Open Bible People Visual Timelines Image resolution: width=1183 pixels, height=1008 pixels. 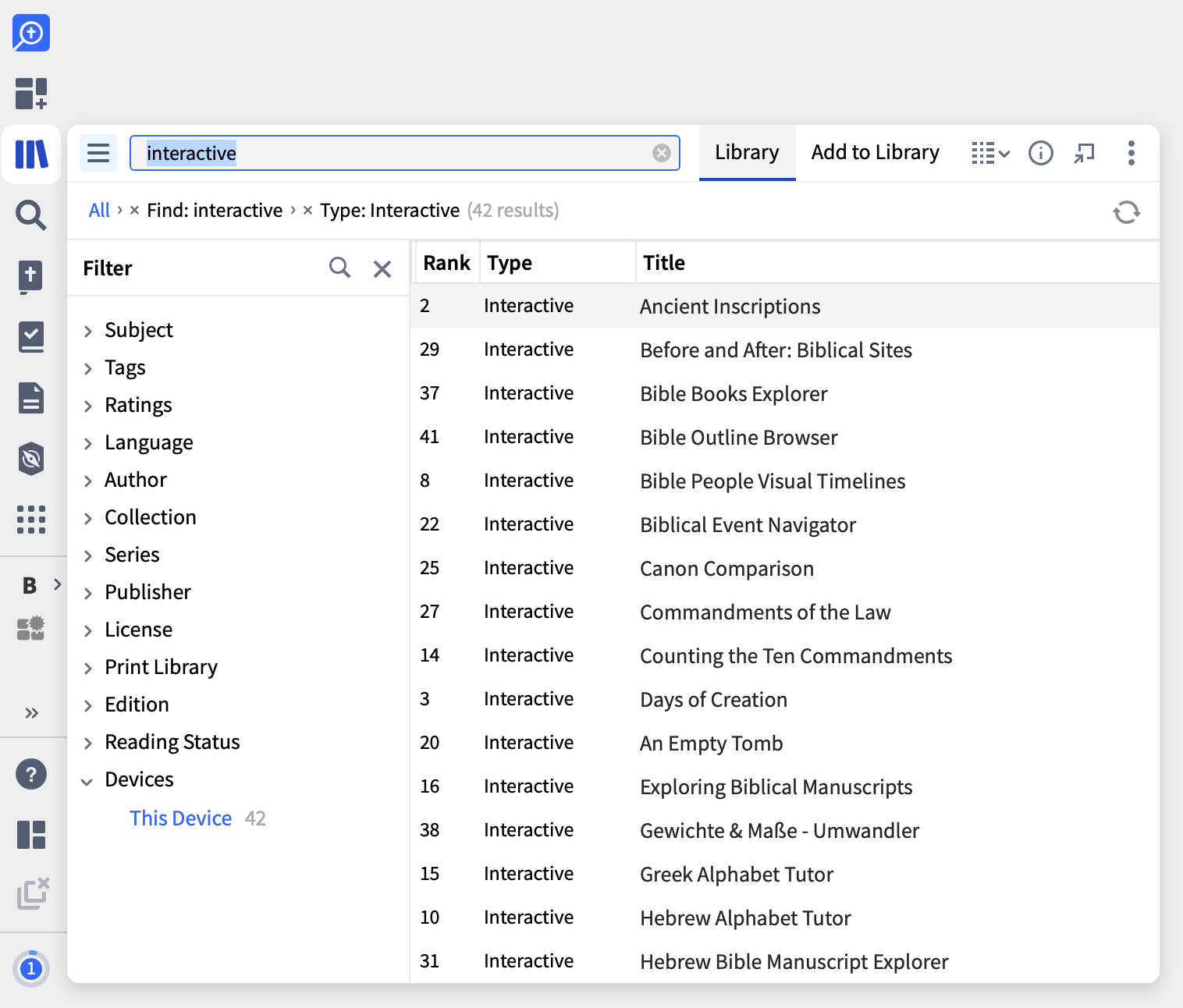point(785,481)
